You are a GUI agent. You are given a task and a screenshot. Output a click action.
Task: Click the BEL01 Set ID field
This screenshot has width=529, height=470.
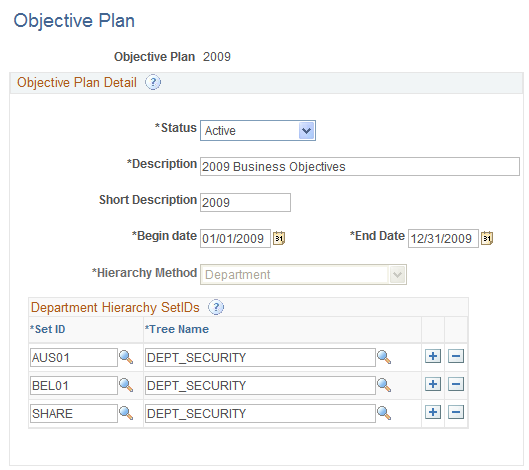(74, 386)
